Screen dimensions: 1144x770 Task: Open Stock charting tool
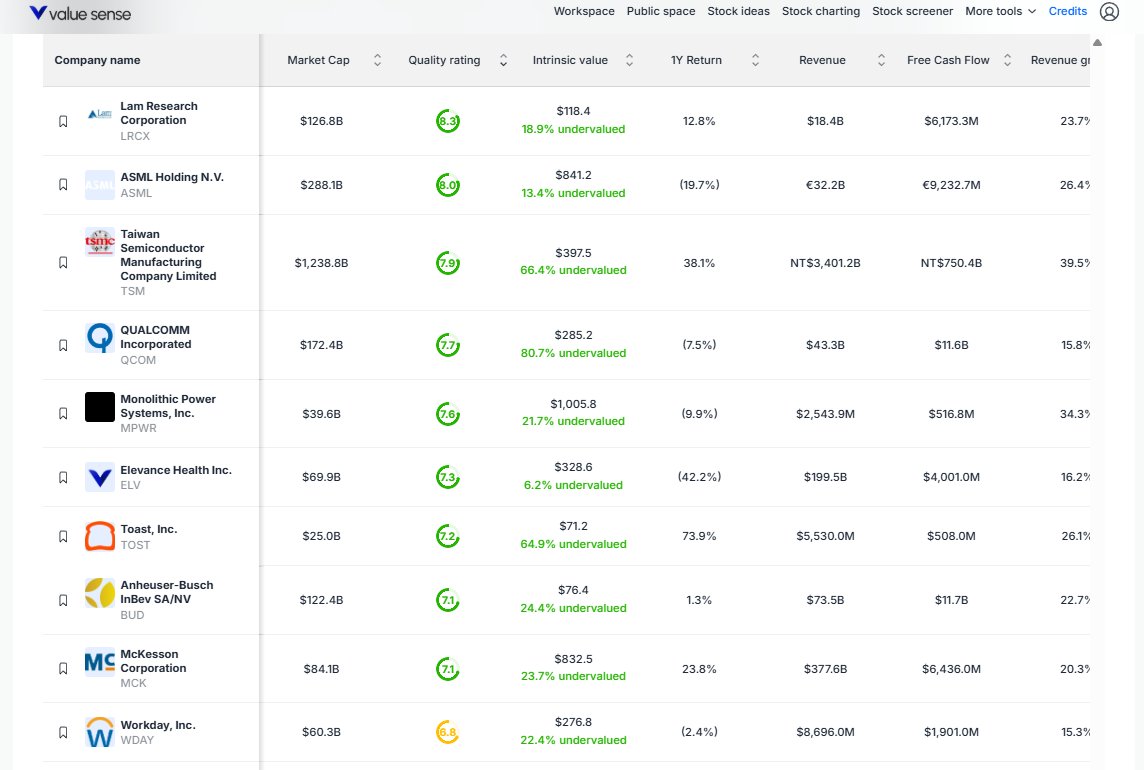(x=821, y=11)
